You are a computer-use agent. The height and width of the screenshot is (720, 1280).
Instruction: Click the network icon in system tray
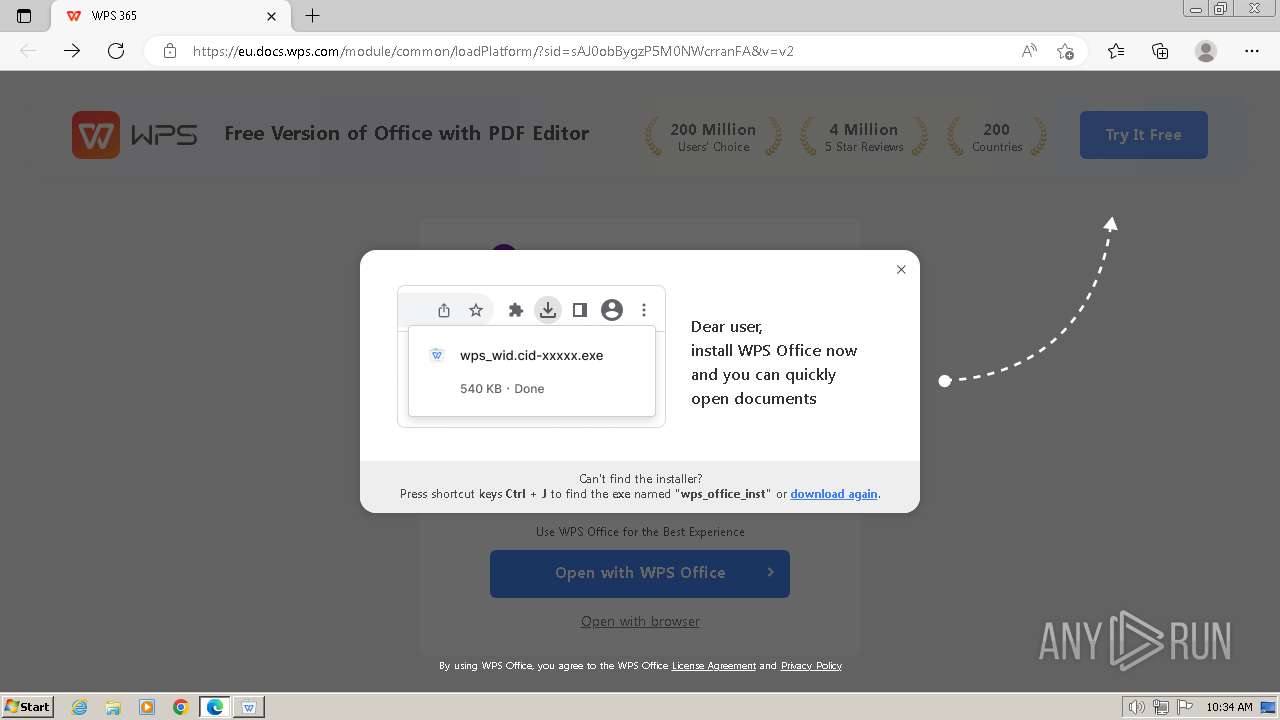tap(1160, 707)
